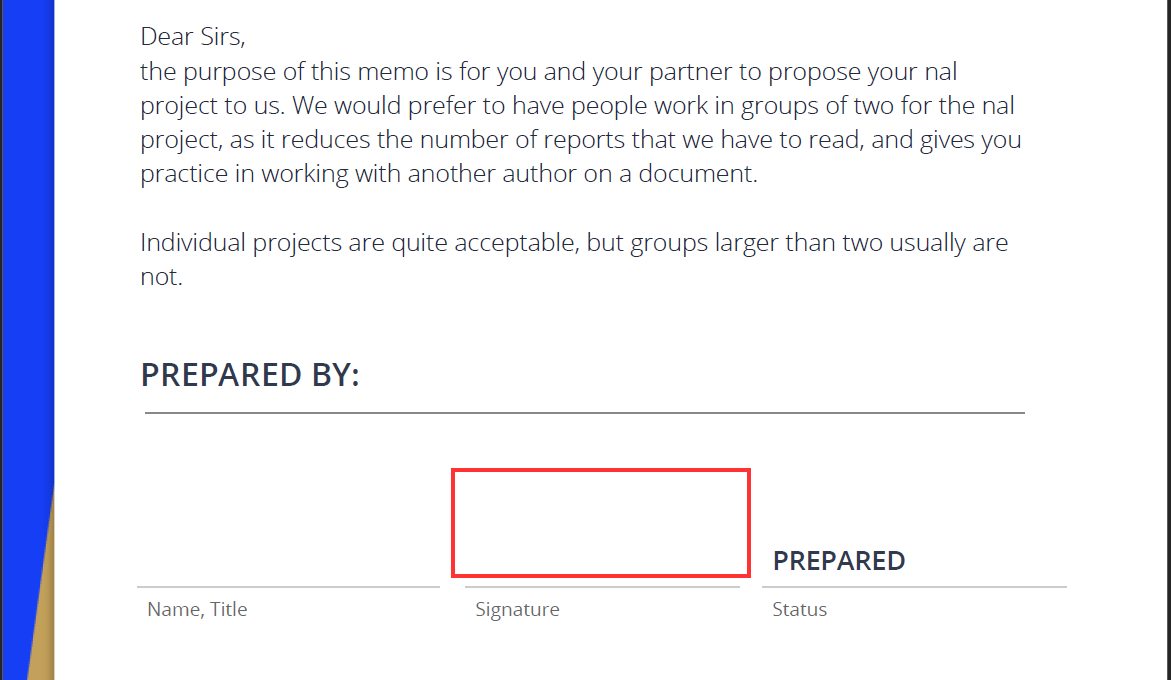Select the PREPARED status value
This screenshot has height=680, width=1171.
point(839,561)
